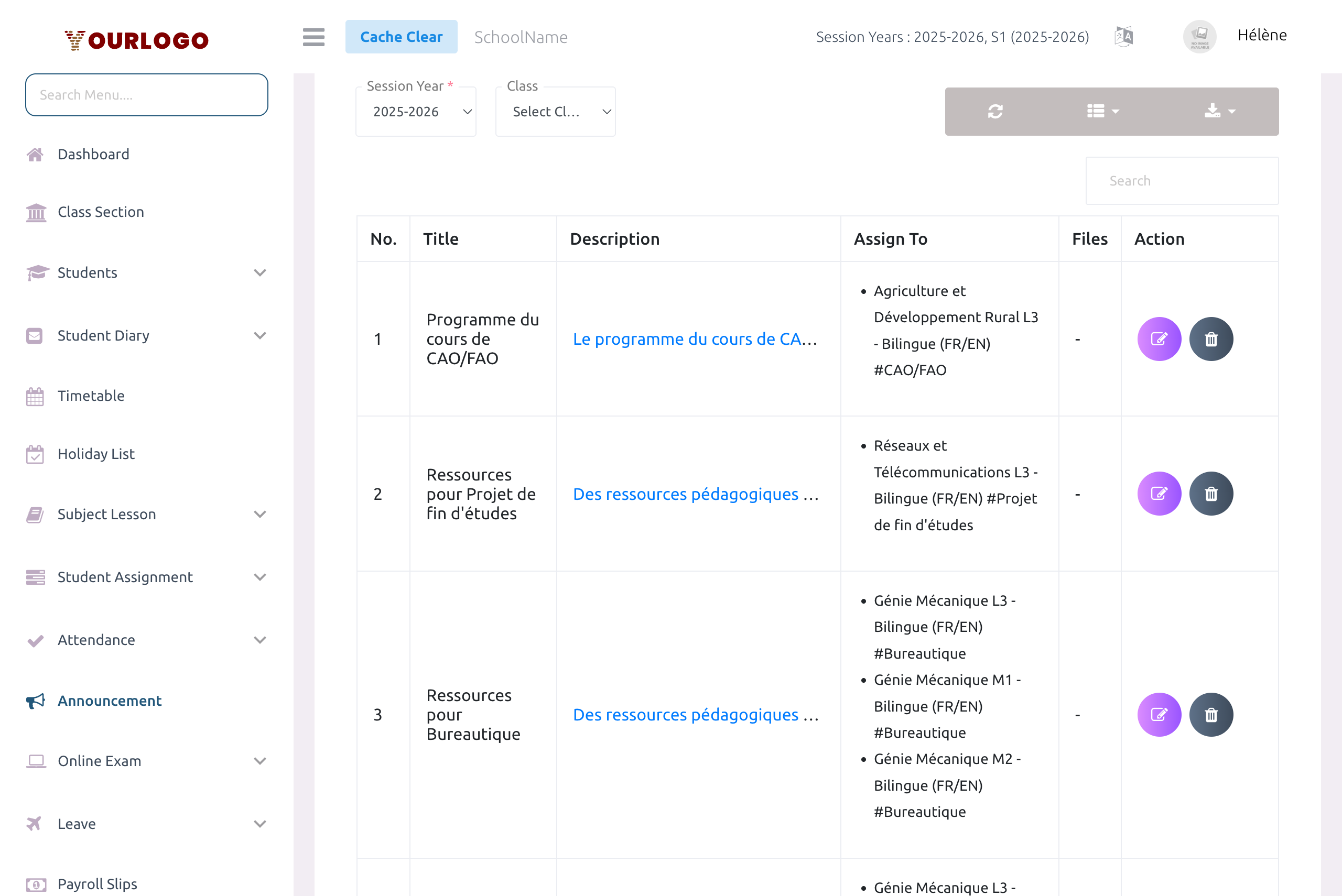
Task: Open the Select Class dropdown
Action: (555, 112)
